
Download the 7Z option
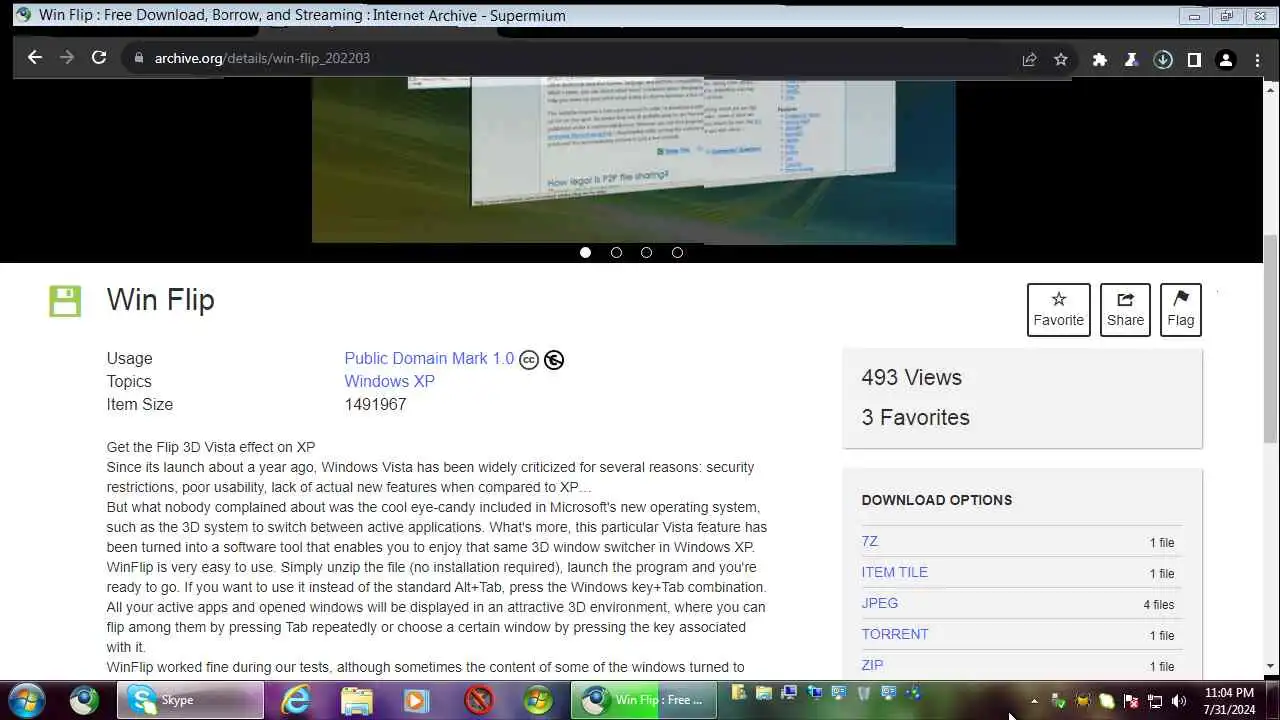point(870,541)
